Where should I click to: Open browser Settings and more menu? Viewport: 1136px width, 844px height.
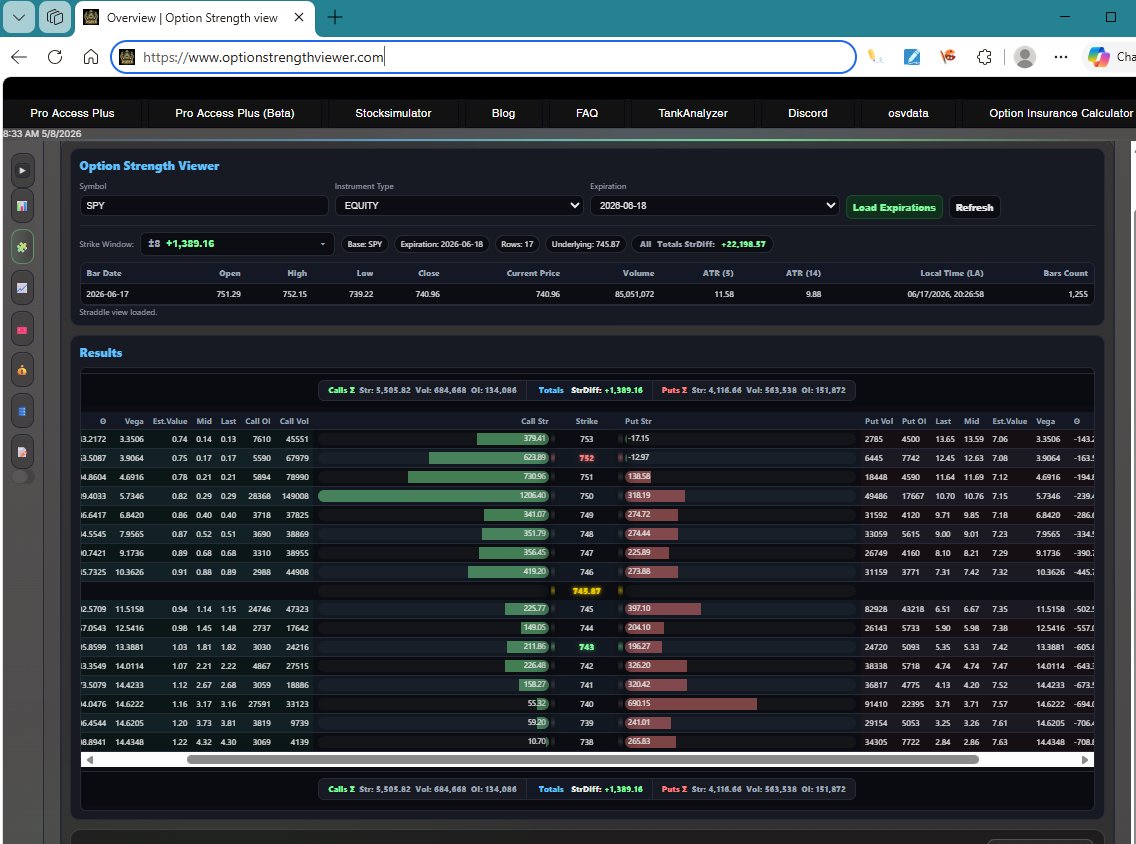(1061, 57)
